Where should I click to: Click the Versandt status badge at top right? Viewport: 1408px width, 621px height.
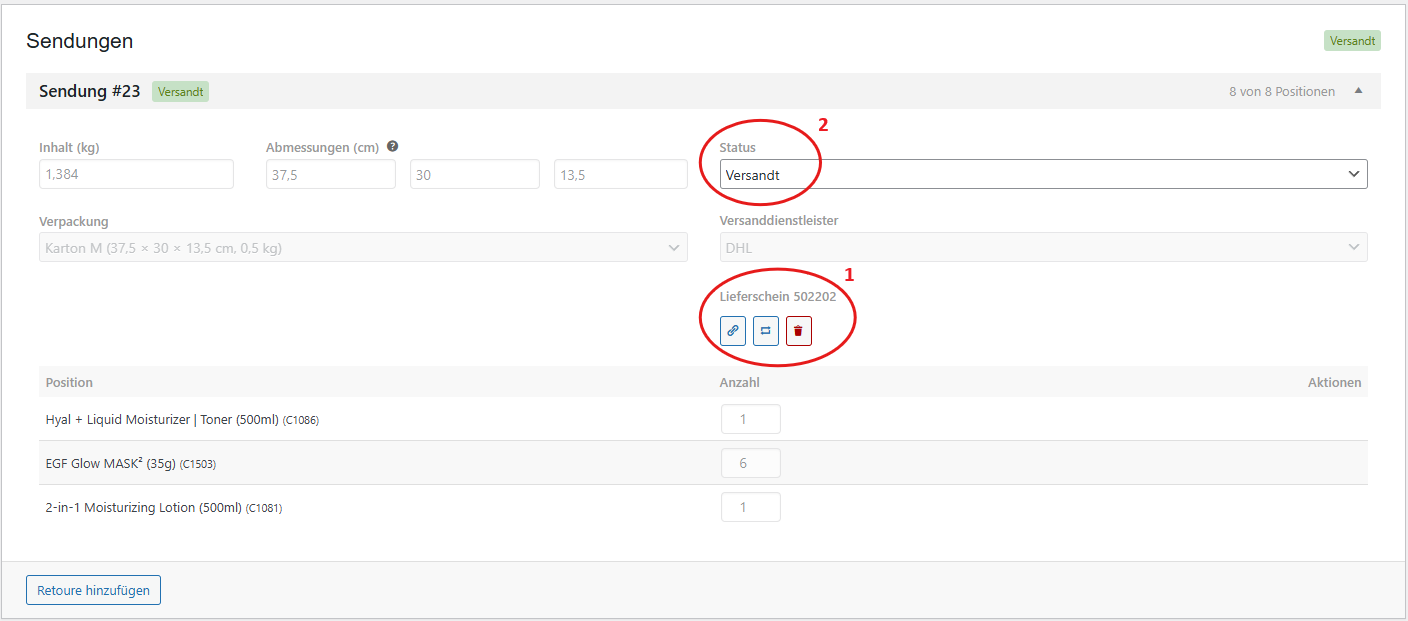1352,41
